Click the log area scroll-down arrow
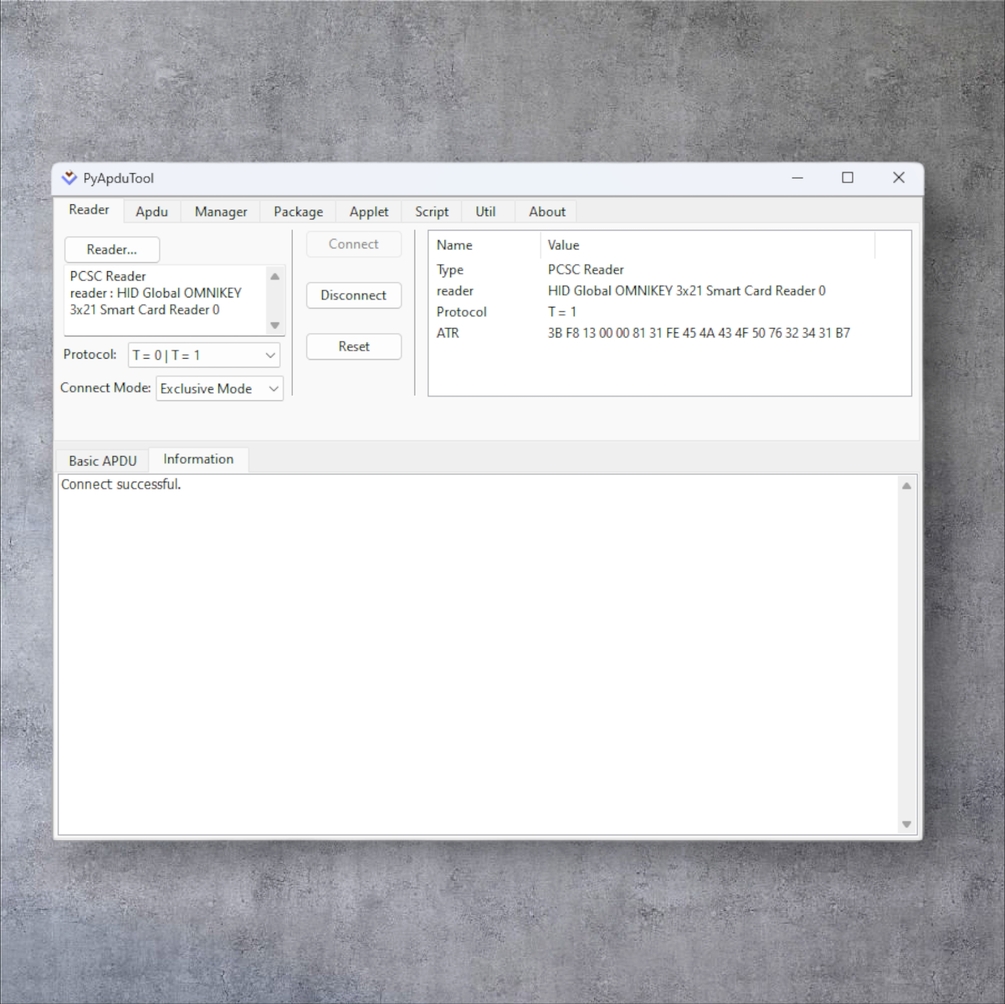 [906, 824]
